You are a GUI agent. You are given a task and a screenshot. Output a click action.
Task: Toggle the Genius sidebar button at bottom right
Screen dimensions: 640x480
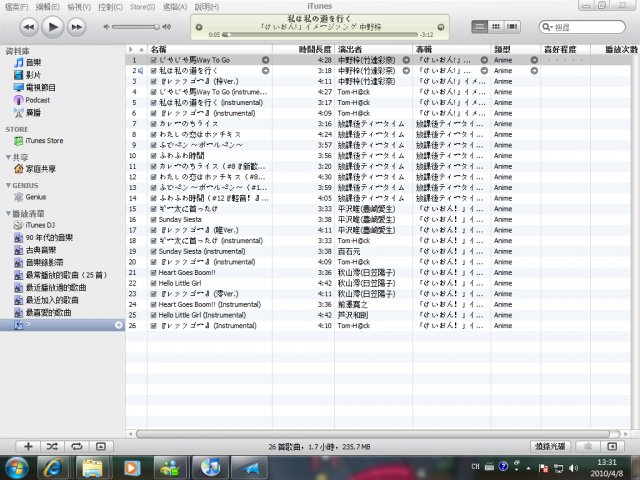pos(612,447)
